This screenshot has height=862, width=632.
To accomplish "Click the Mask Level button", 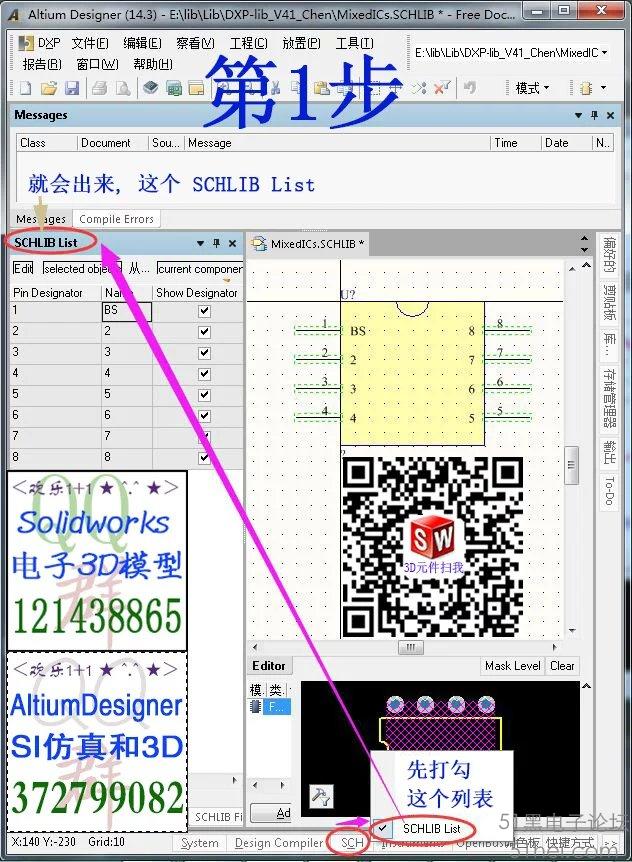I will pyautogui.click(x=513, y=666).
